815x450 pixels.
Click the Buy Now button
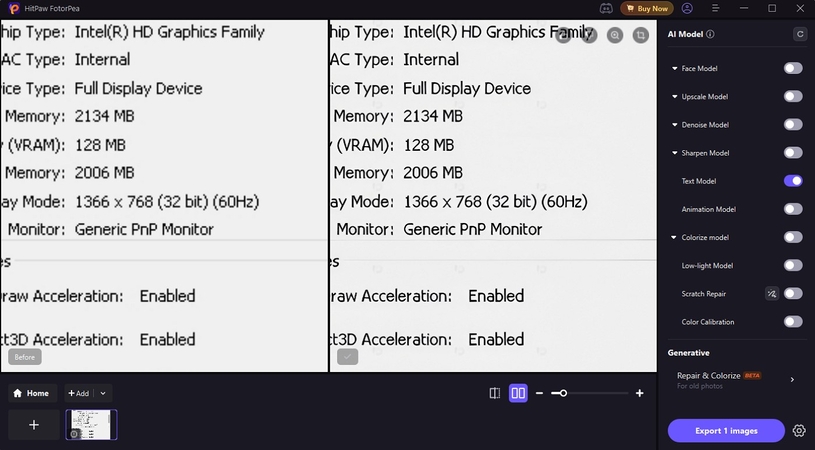coord(647,8)
